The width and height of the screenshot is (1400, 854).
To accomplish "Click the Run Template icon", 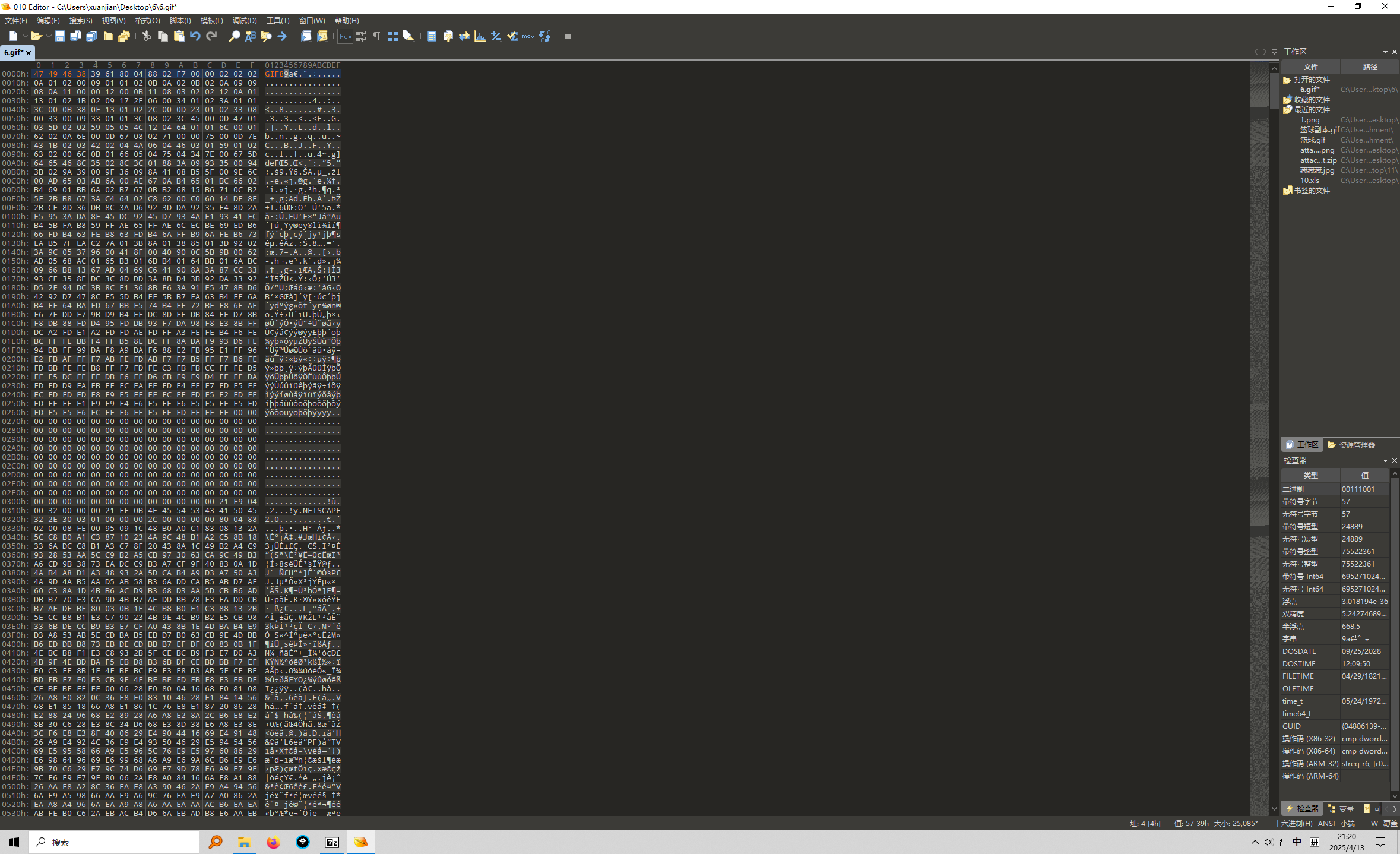I will pos(322,36).
